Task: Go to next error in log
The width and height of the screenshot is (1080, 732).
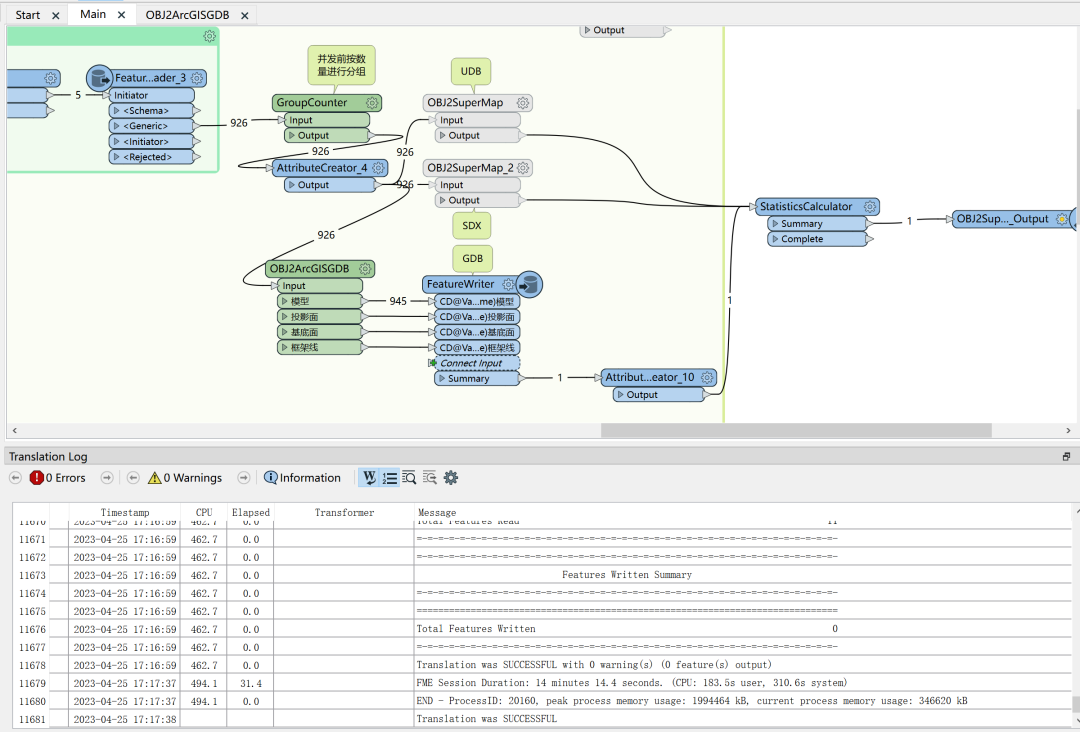Action: [x=107, y=477]
